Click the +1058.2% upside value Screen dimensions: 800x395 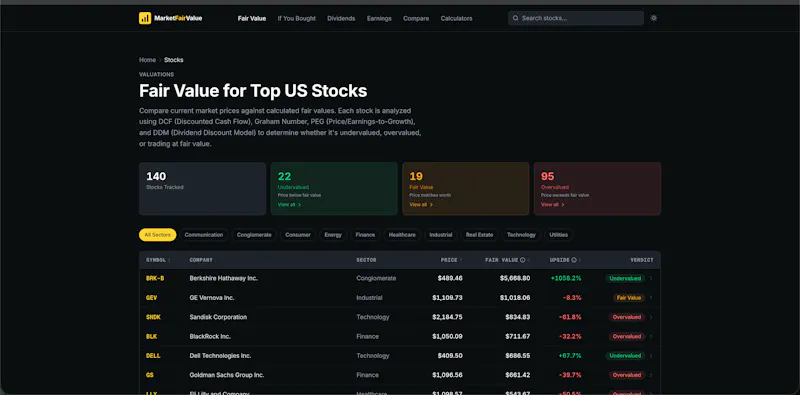click(x=566, y=279)
